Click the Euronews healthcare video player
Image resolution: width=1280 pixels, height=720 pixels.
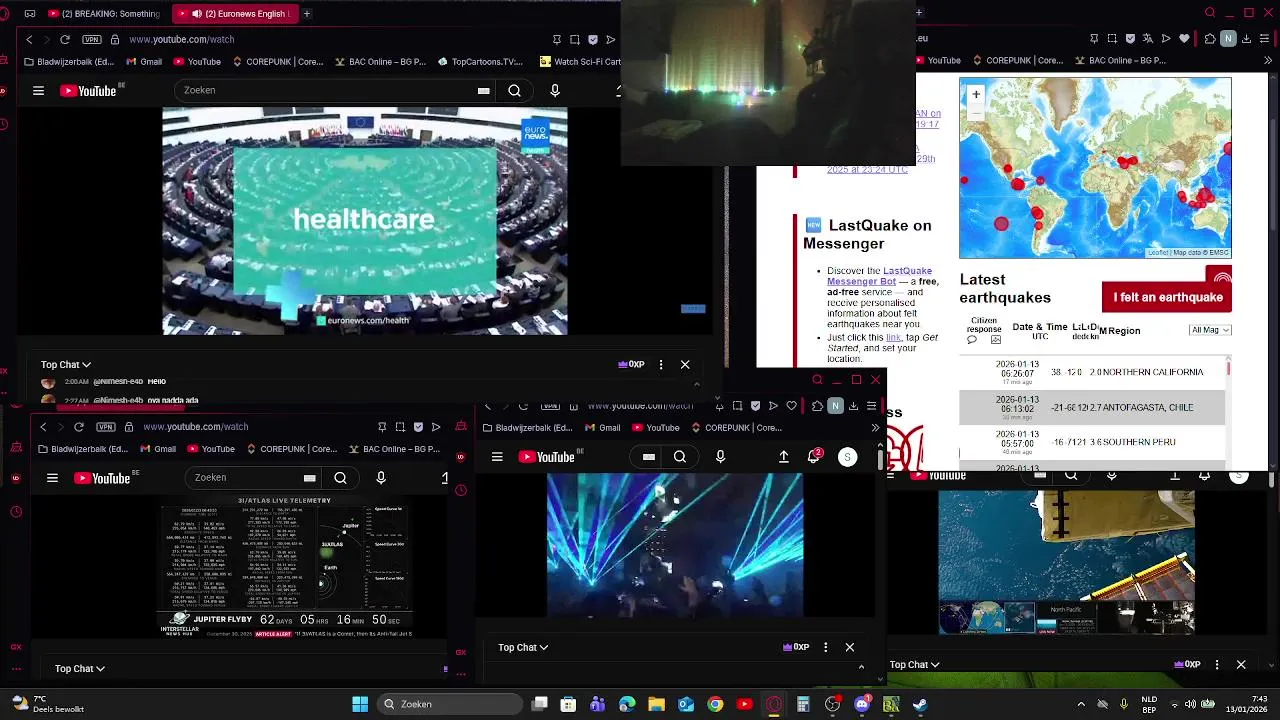[364, 221]
